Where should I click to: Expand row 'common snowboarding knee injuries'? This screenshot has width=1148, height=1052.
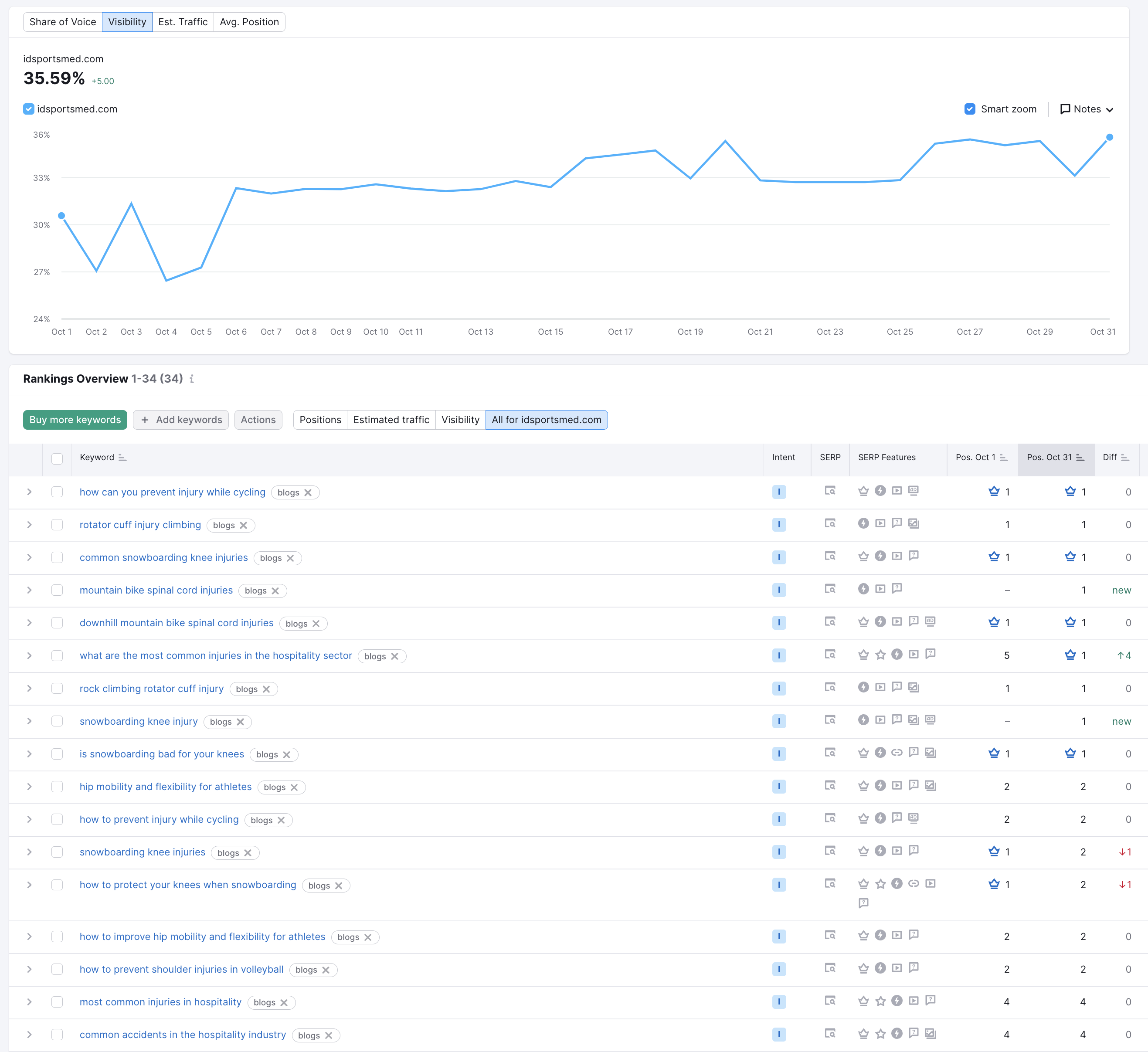pyautogui.click(x=29, y=557)
